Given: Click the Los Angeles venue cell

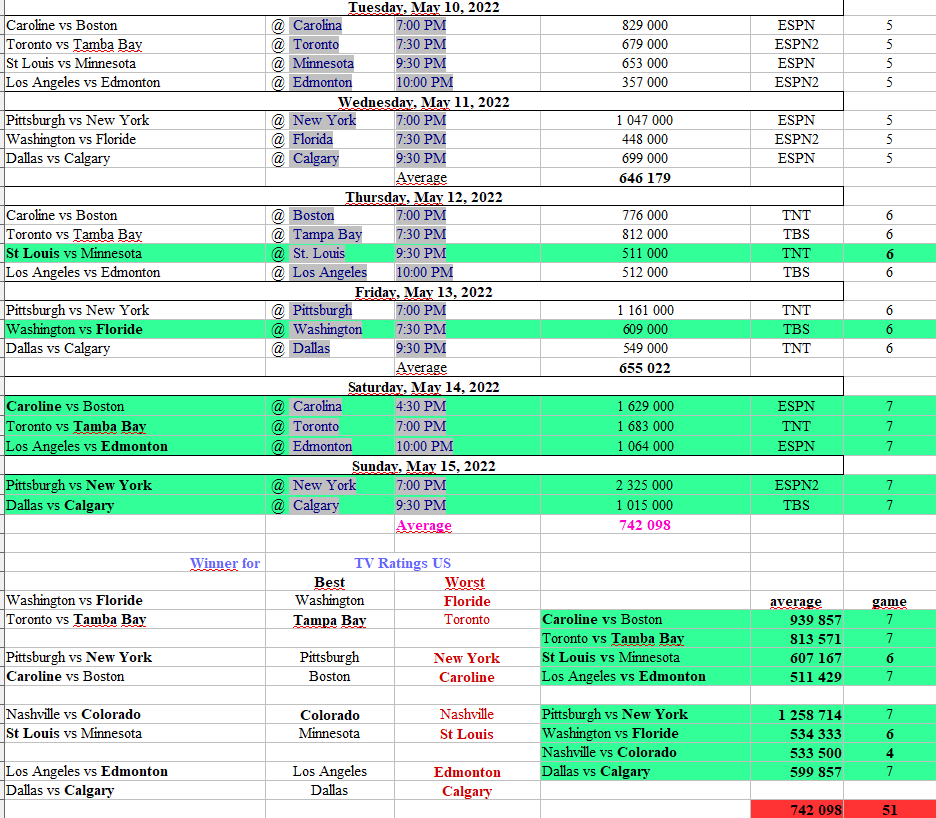Looking at the screenshot, I should (x=329, y=272).
